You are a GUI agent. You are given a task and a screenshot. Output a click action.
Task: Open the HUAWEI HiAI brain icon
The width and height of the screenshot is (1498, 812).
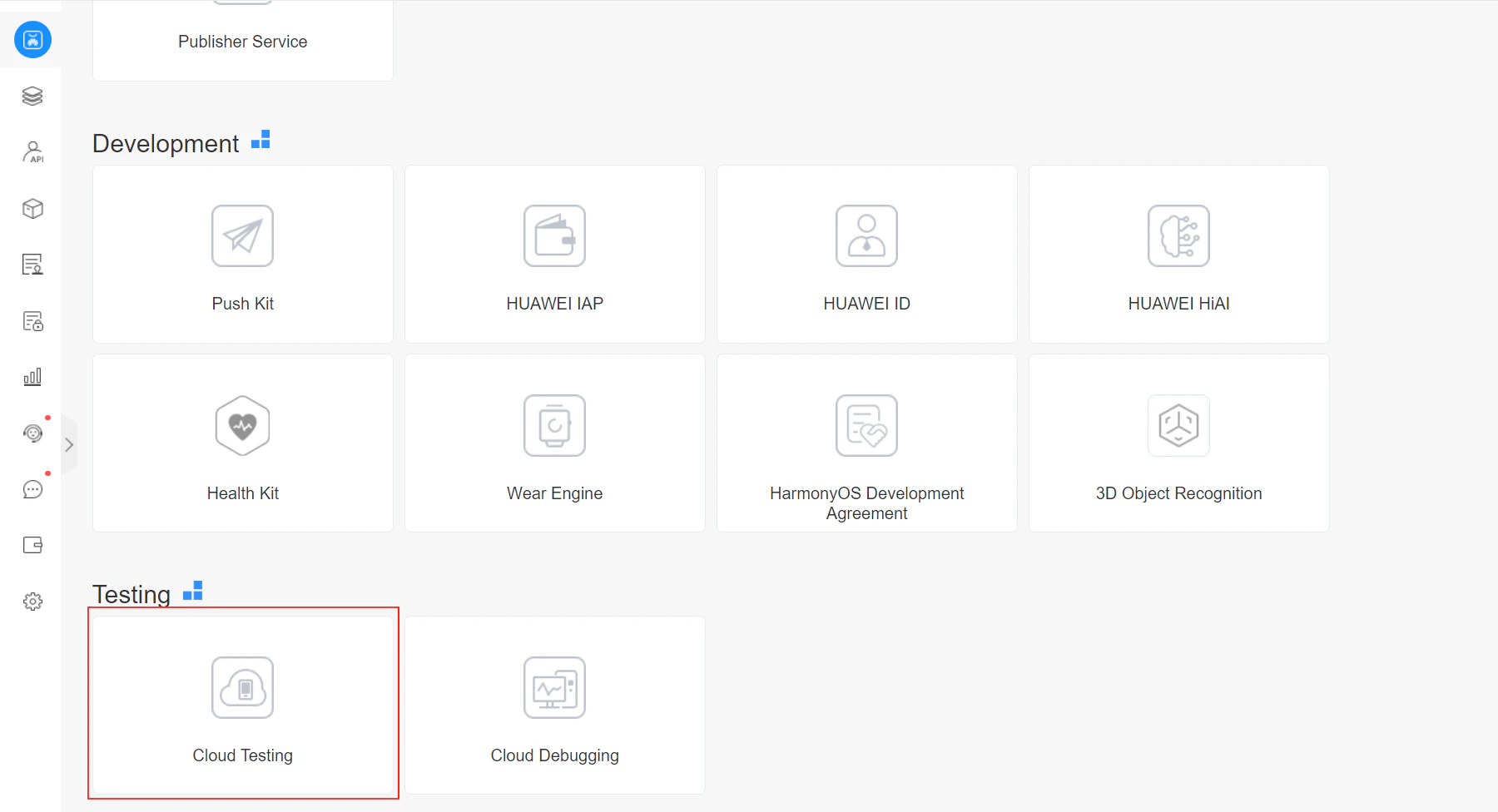[x=1178, y=235]
